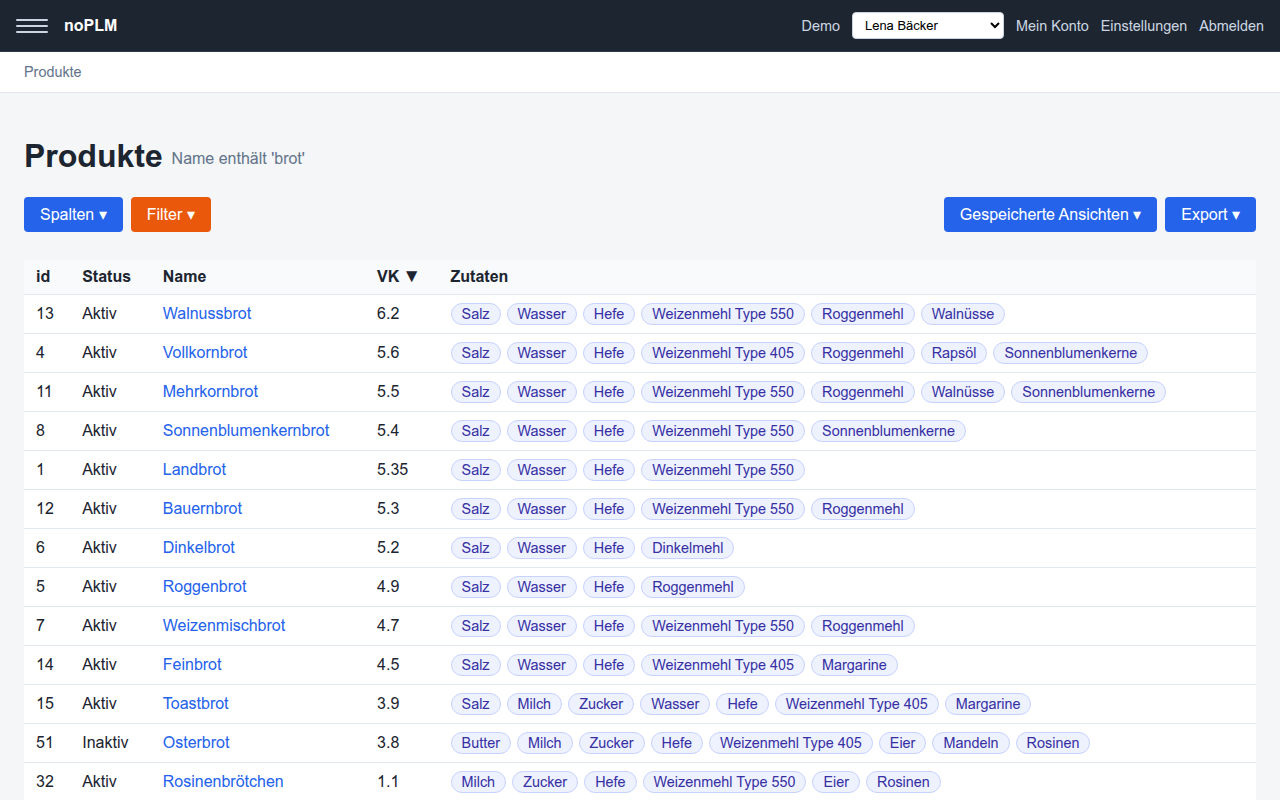
Task: Sort by the VK column header
Action: point(397,276)
